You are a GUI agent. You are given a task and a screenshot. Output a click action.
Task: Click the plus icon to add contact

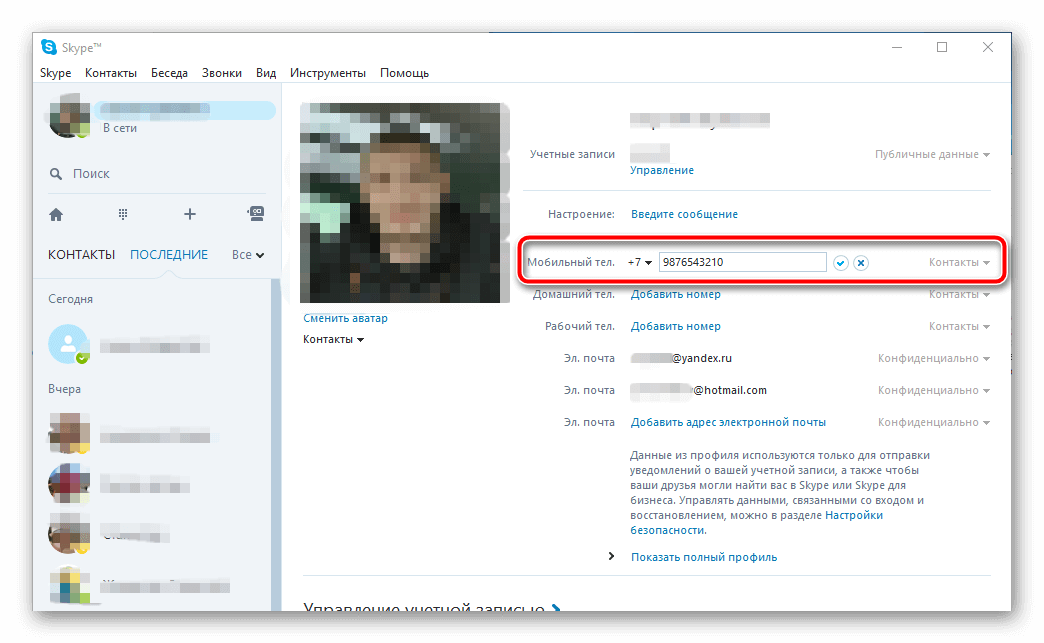pos(190,214)
